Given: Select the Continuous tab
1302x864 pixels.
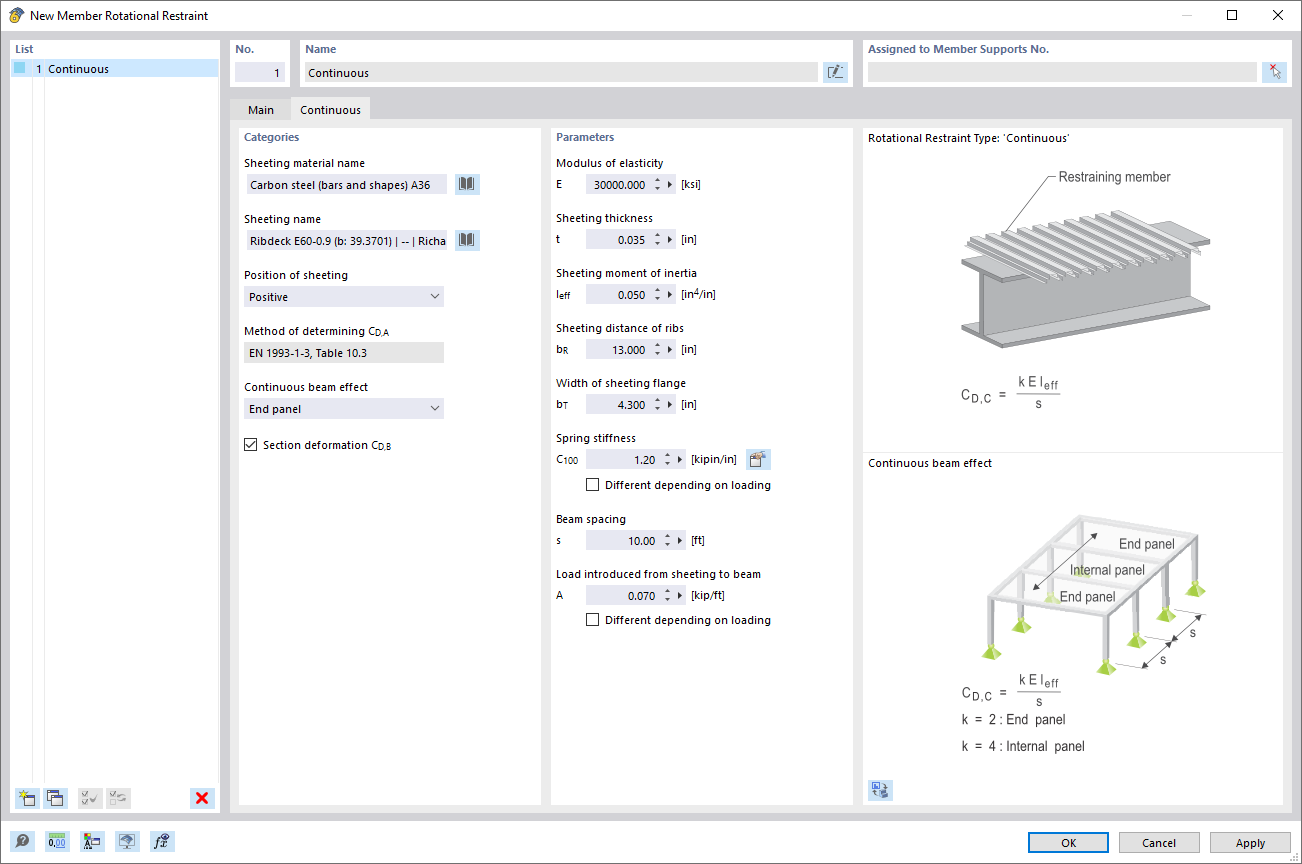Looking at the screenshot, I should [x=330, y=109].
